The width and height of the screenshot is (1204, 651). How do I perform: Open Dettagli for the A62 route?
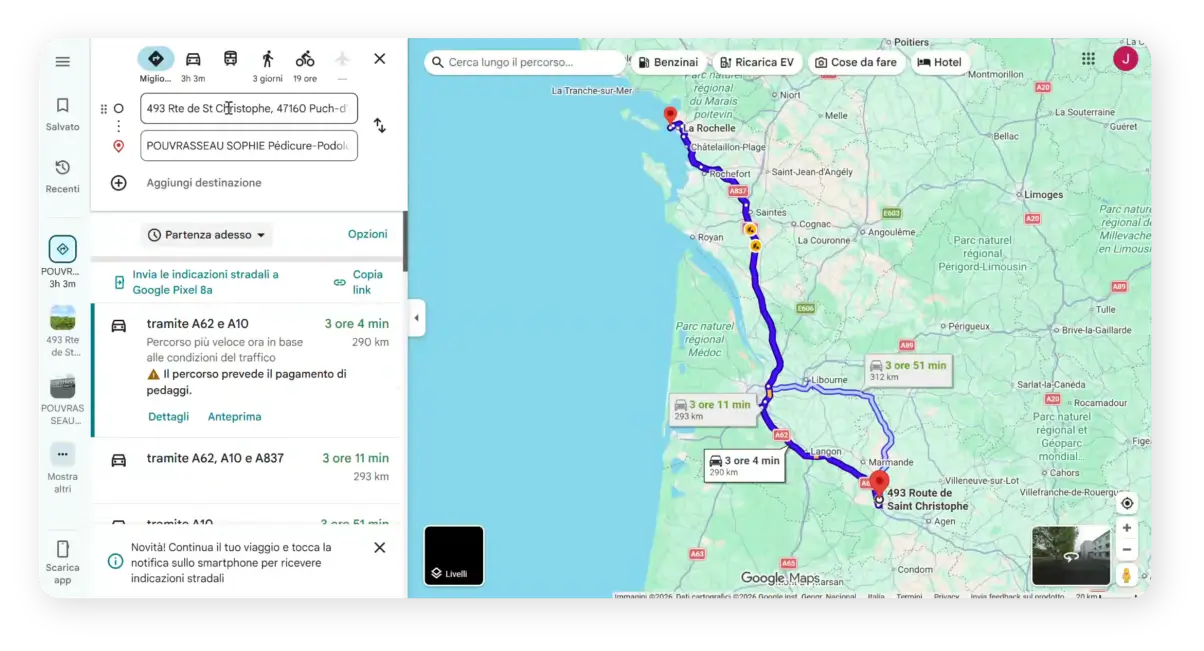(168, 417)
